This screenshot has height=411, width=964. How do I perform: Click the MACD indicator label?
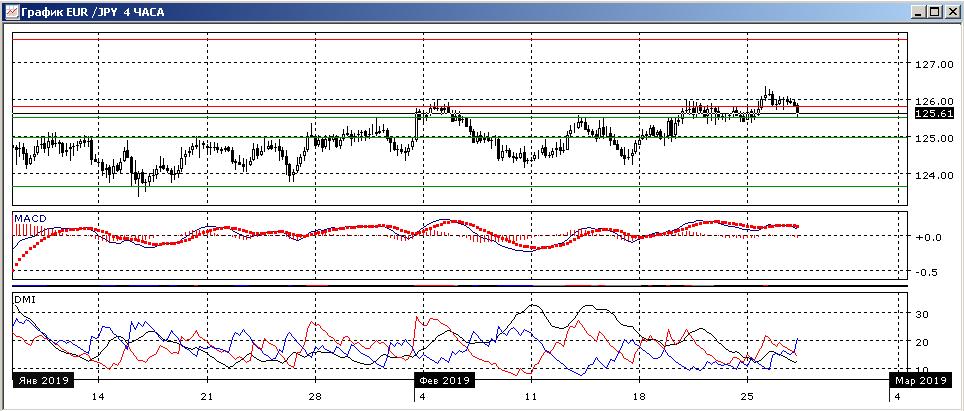click(x=29, y=217)
